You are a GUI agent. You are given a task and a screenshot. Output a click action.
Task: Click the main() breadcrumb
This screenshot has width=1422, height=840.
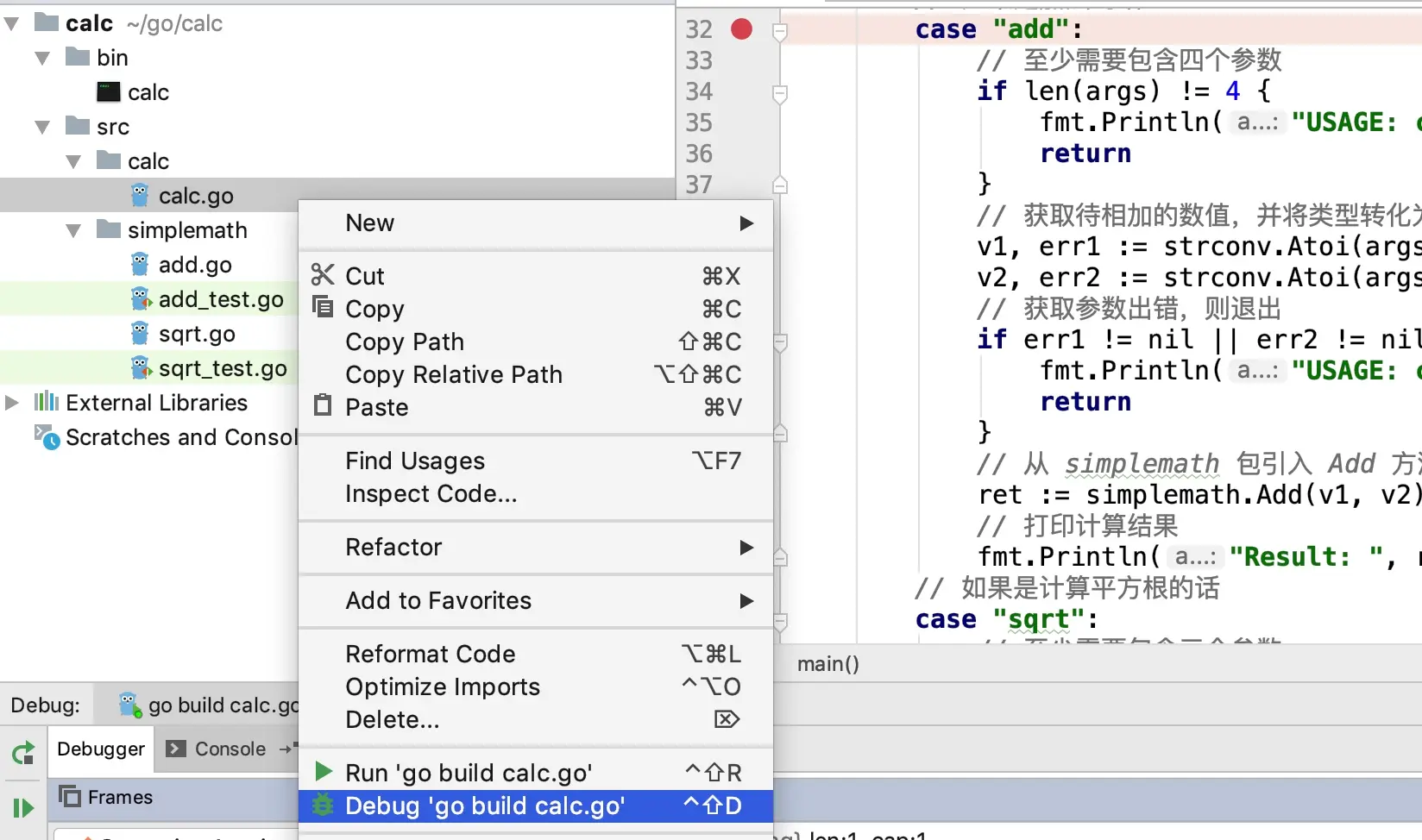pyautogui.click(x=828, y=664)
